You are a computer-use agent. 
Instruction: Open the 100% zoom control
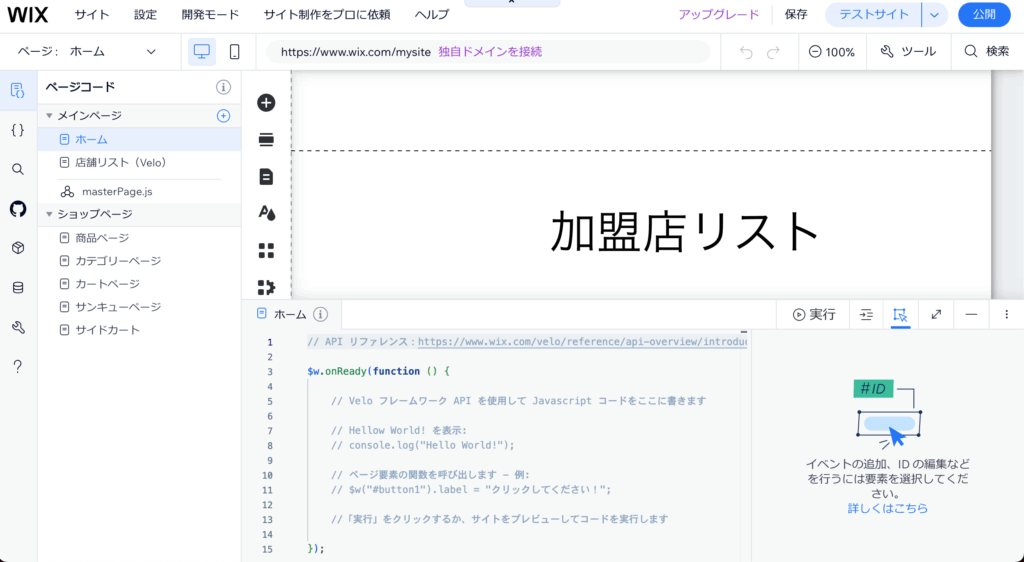point(831,52)
